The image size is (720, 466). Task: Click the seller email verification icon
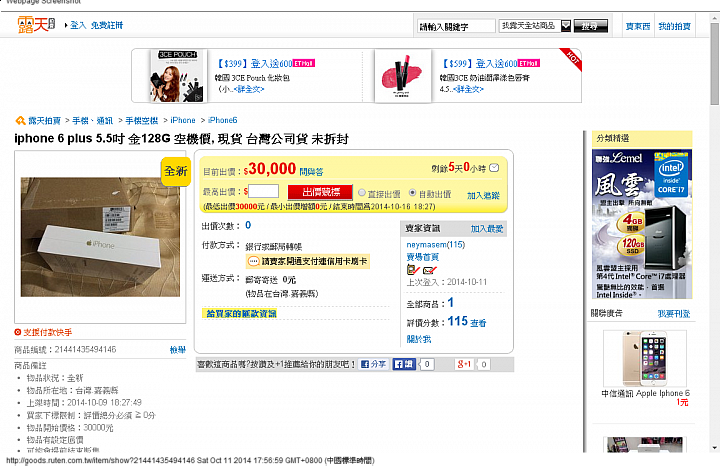(430, 270)
